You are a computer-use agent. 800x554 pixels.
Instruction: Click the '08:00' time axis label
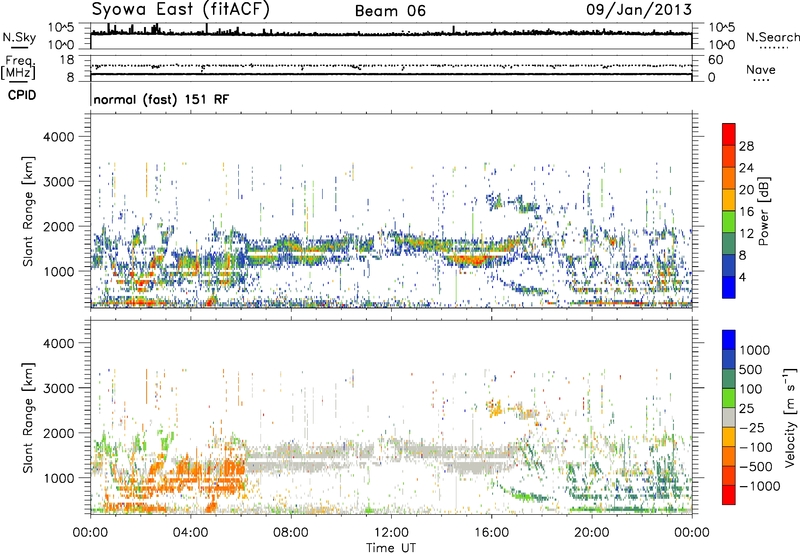click(x=291, y=533)
